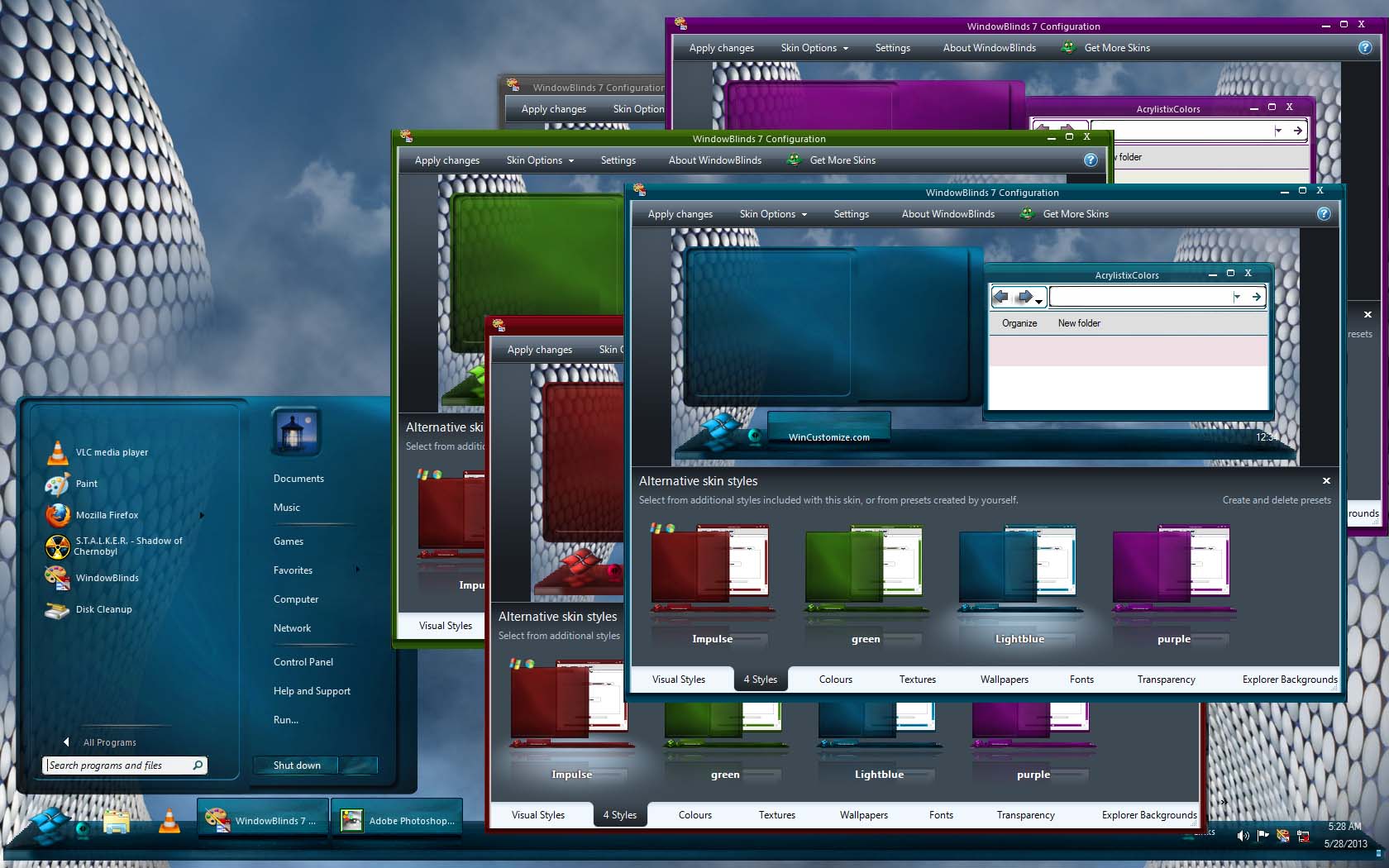Click the WindowBlinds palette tray icon
Viewport: 1389px width, 868px height.
tap(1283, 835)
